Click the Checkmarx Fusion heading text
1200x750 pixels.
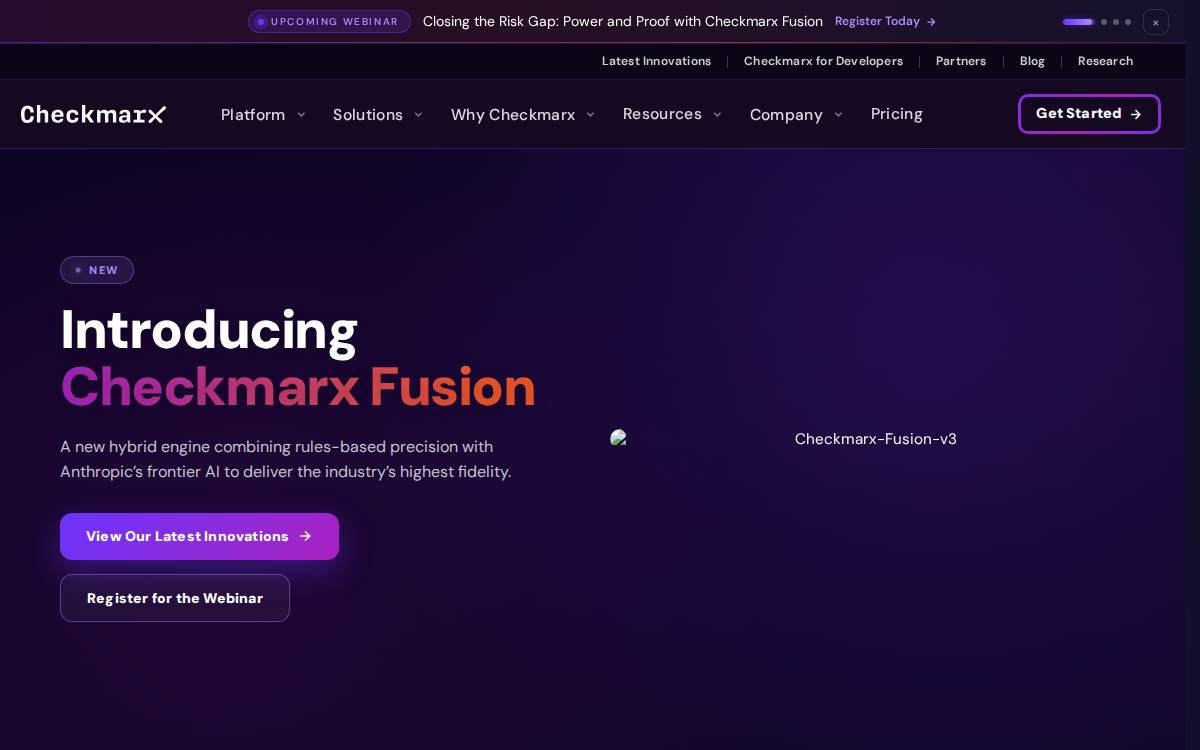pyautogui.click(x=298, y=387)
